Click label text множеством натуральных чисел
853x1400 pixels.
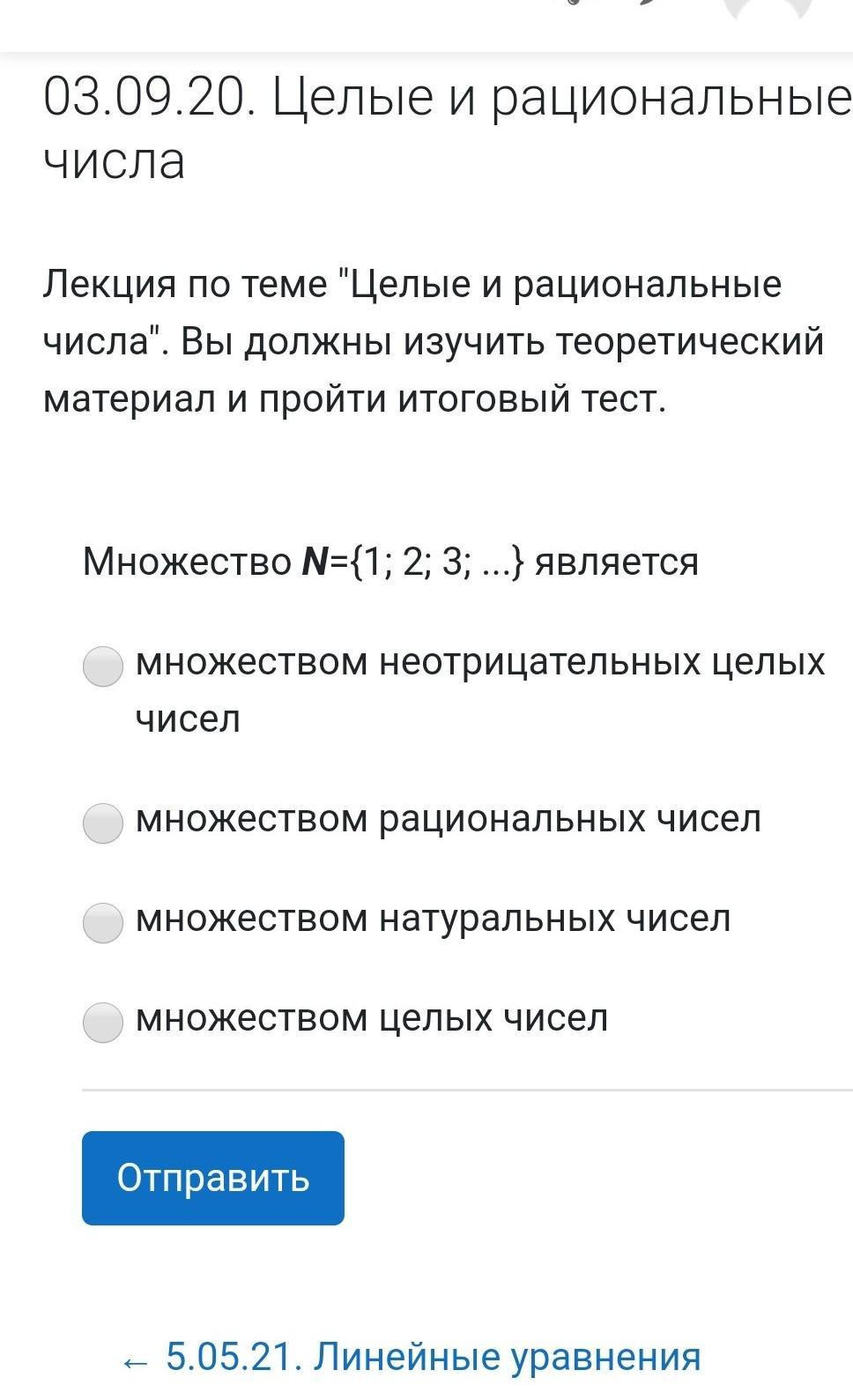[433, 919]
